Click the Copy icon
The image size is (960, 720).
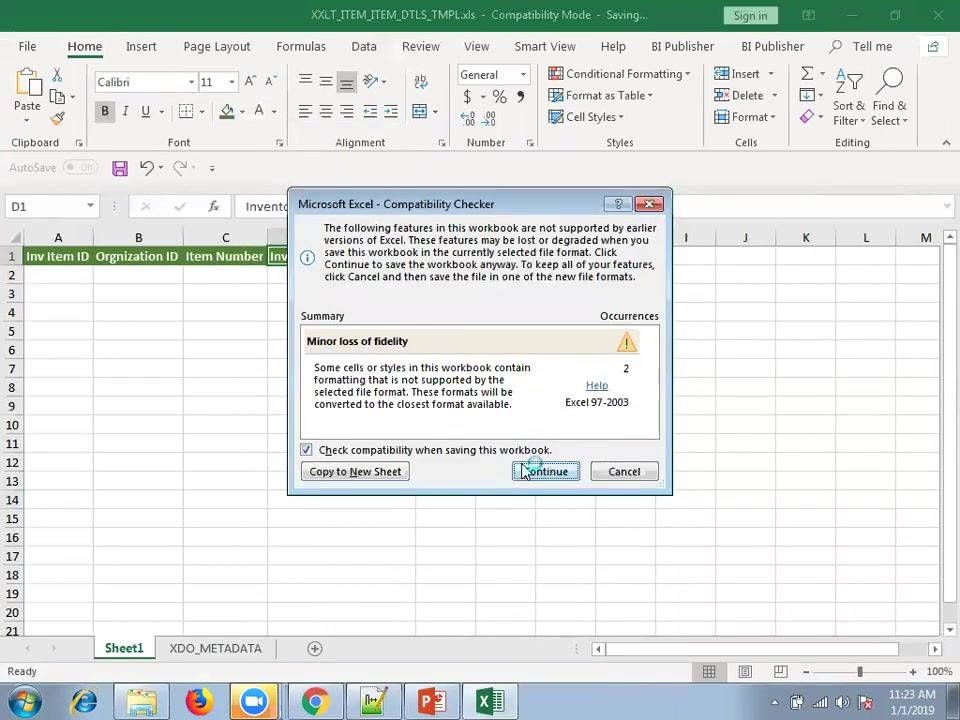[57, 96]
